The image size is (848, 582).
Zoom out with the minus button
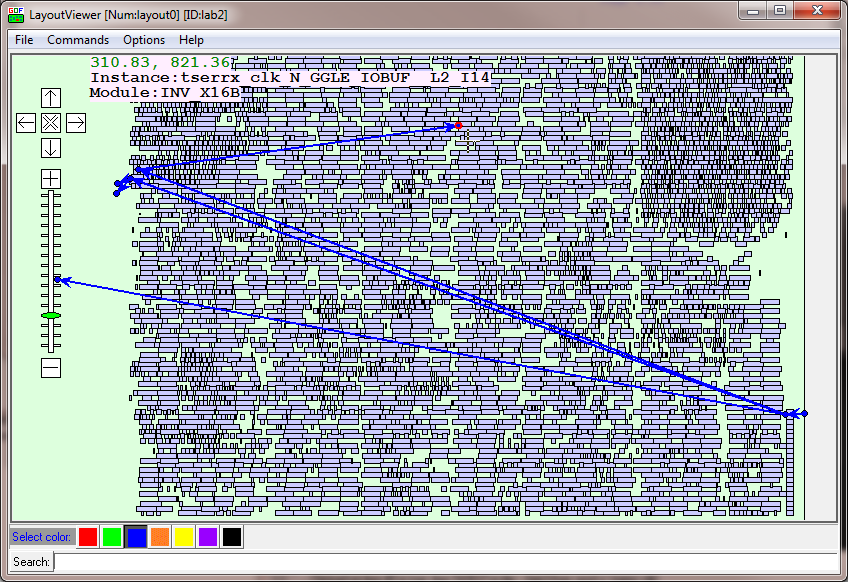[51, 368]
